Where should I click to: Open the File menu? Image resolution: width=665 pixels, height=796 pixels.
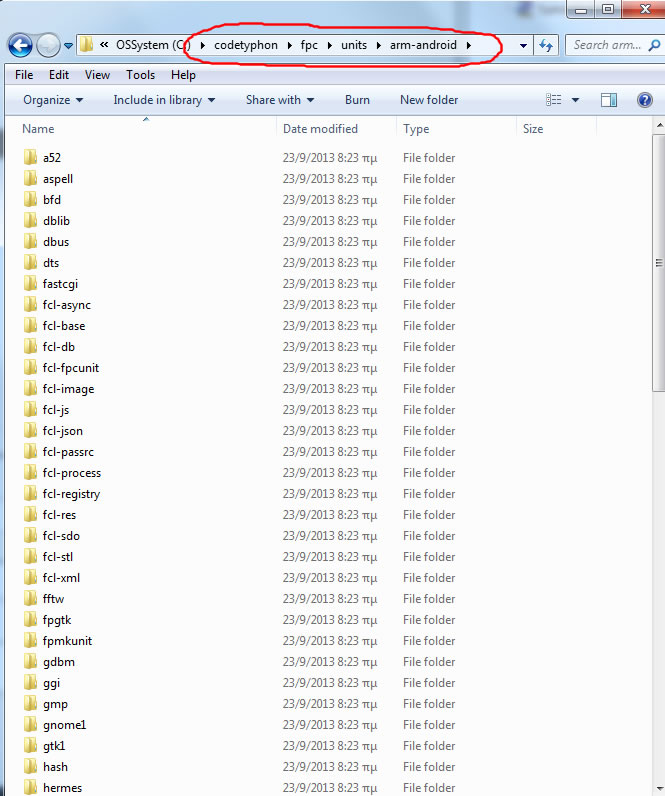(24, 75)
